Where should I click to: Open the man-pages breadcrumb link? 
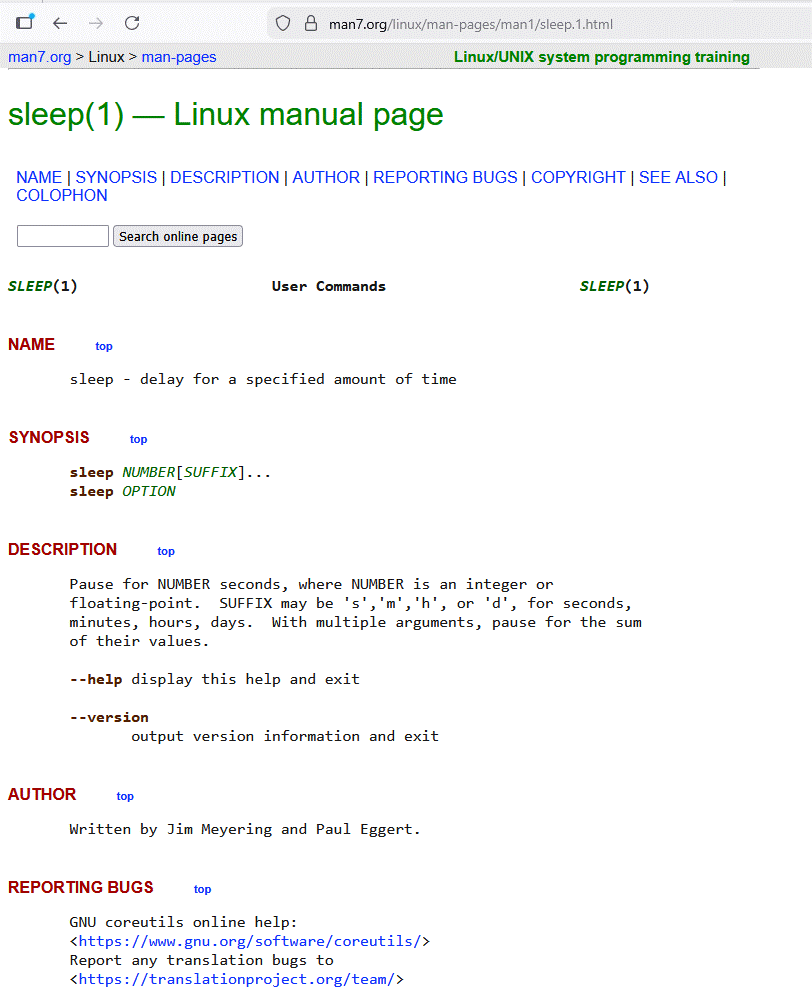click(179, 57)
